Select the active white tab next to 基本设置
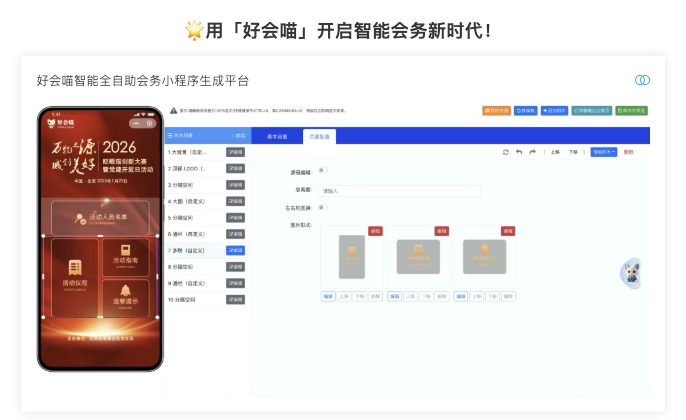Screen dimensions: 686x420 [x=319, y=136]
